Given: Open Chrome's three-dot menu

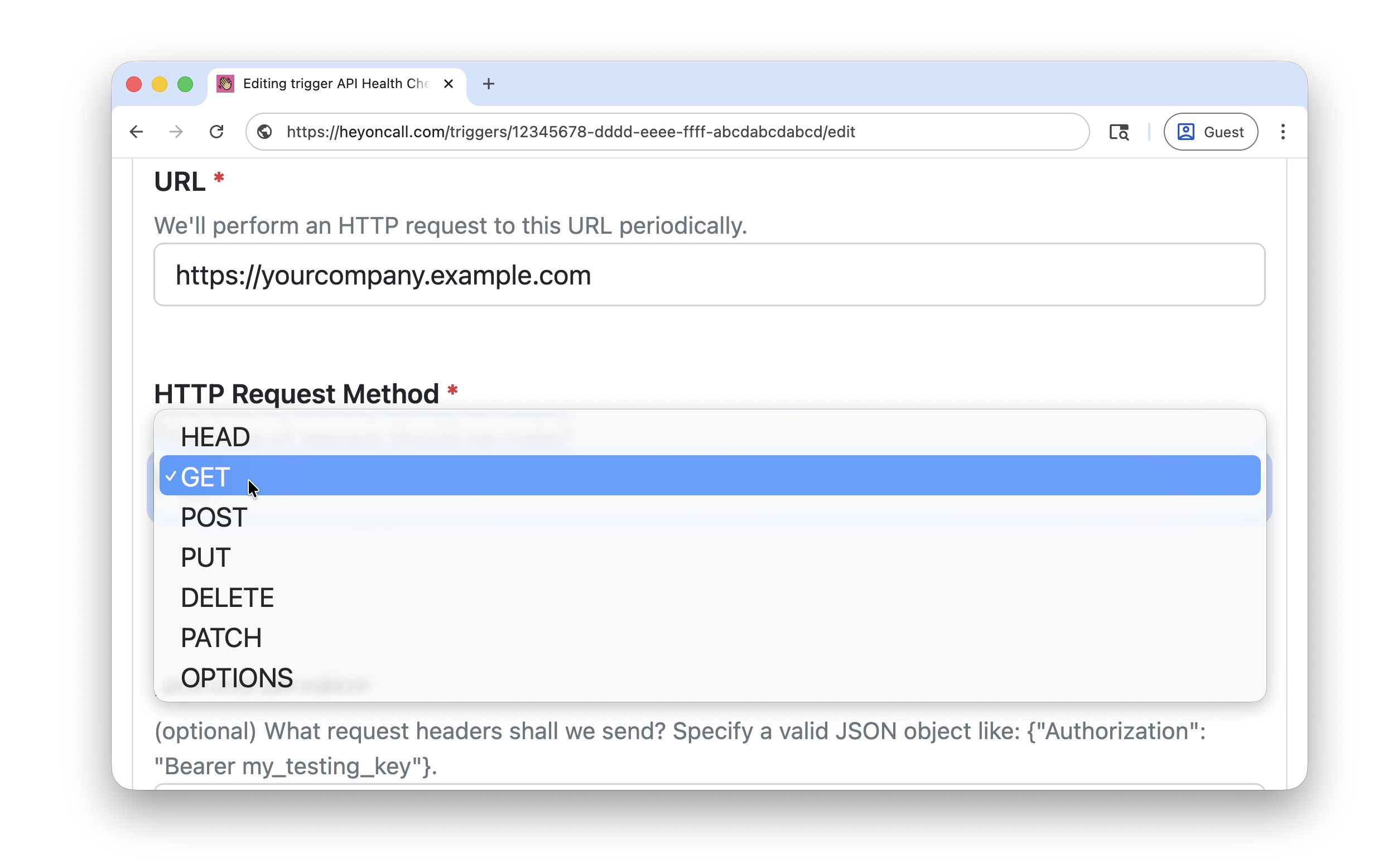Looking at the screenshot, I should pyautogui.click(x=1283, y=132).
